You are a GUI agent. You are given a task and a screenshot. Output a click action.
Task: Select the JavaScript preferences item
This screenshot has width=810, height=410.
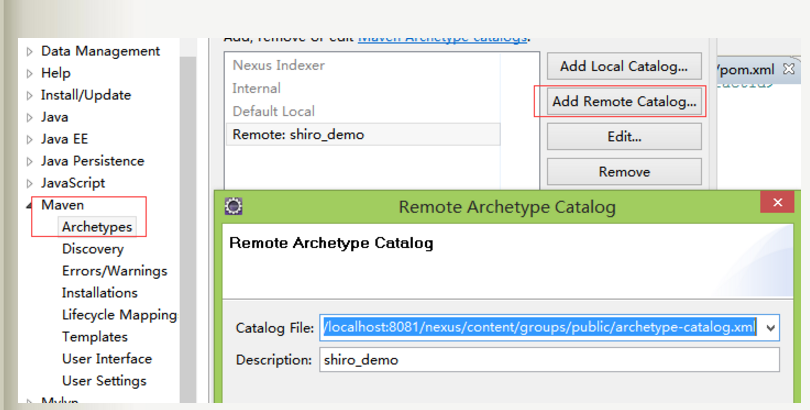[x=73, y=183]
